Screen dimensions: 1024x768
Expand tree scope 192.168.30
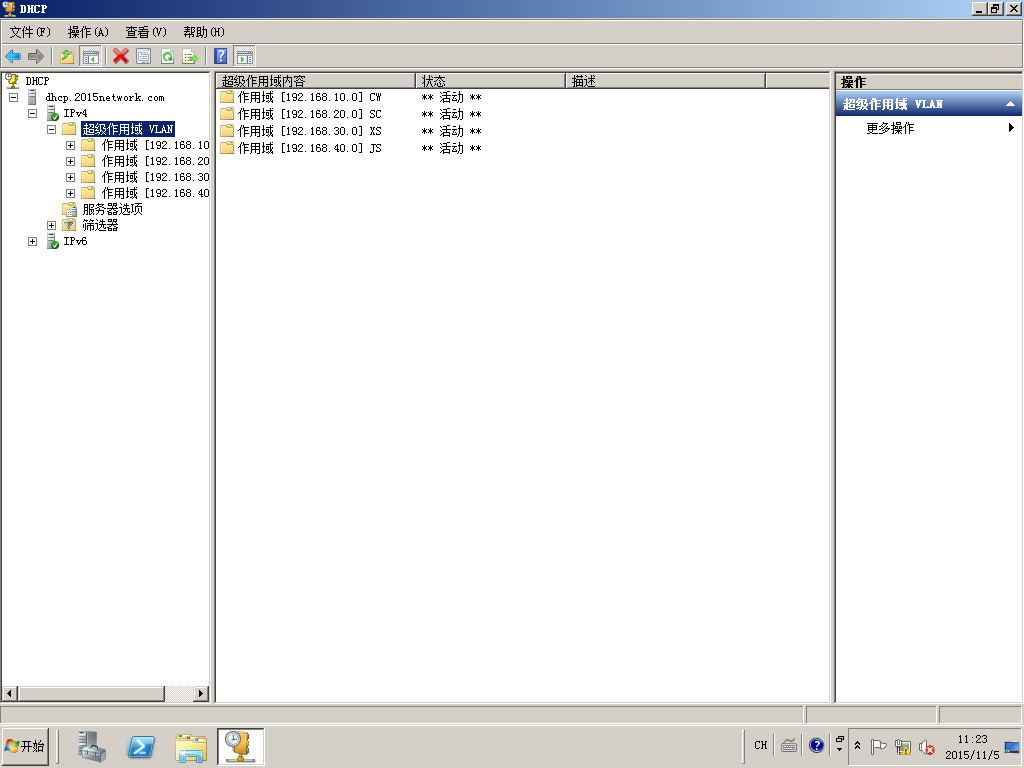coord(71,178)
